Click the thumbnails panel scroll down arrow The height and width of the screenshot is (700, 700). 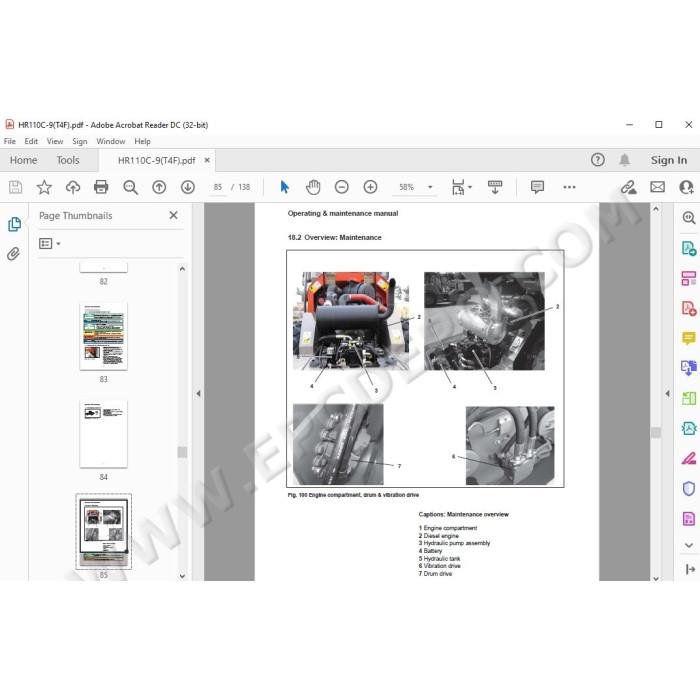click(182, 575)
